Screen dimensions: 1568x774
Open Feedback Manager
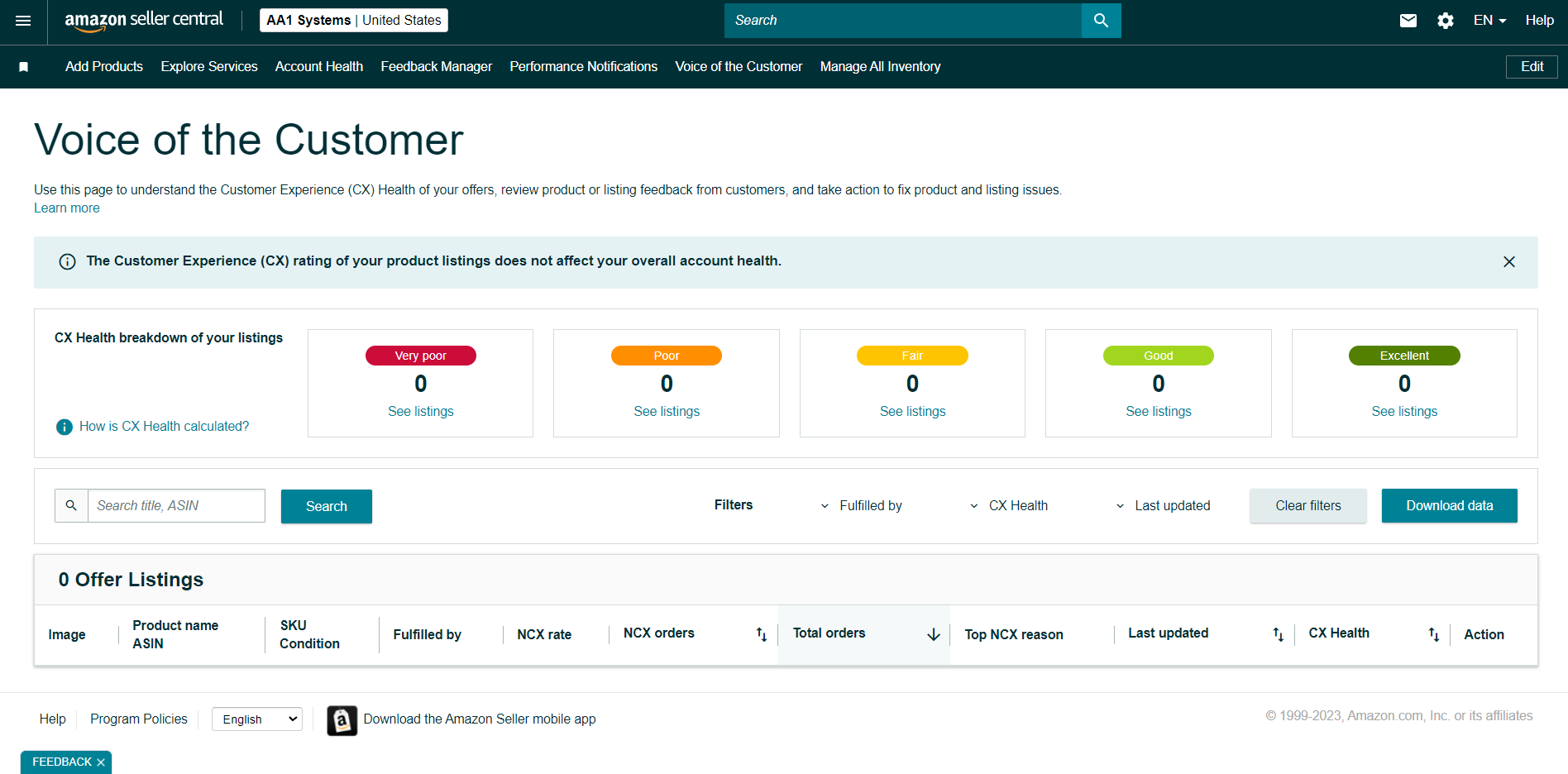(437, 67)
